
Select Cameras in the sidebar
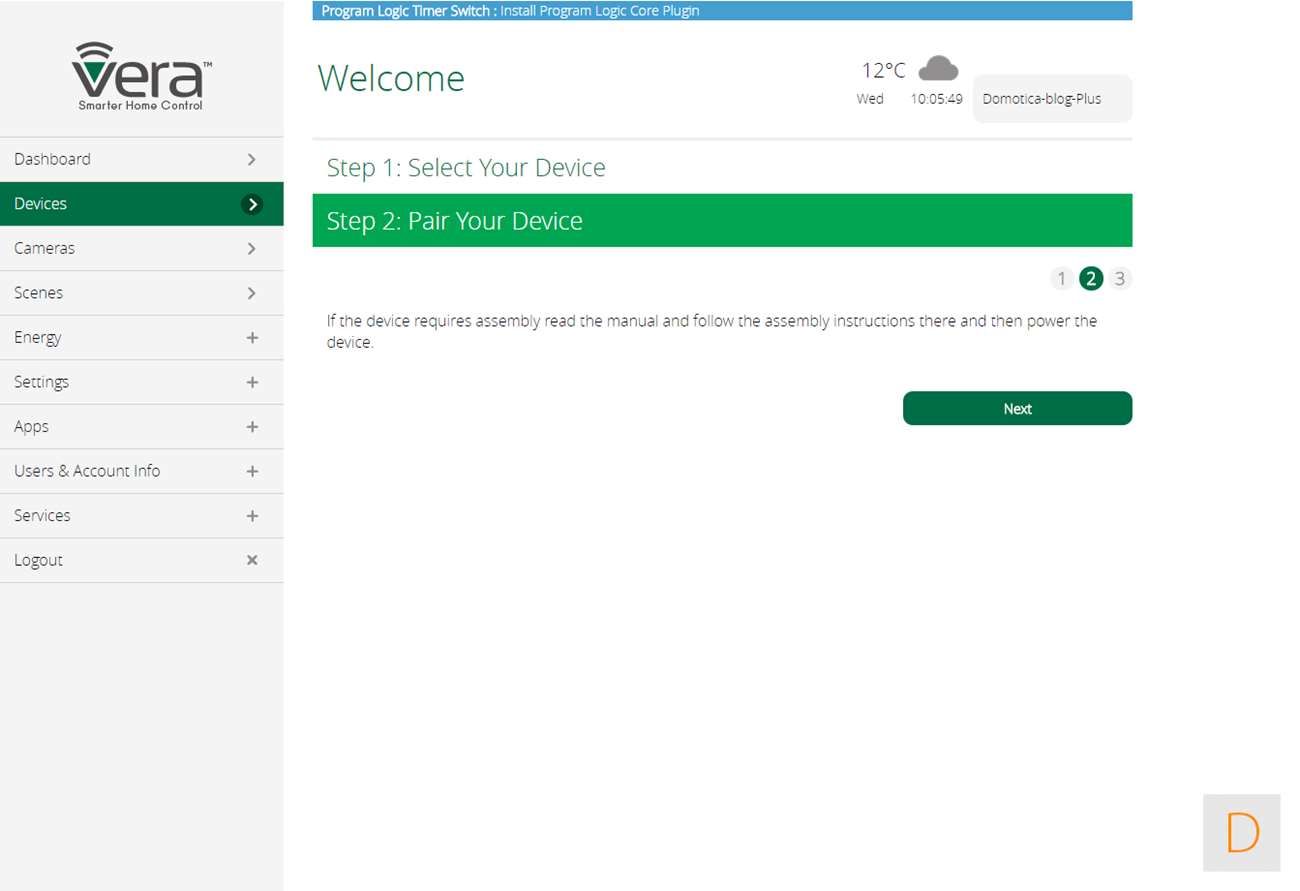(x=44, y=248)
